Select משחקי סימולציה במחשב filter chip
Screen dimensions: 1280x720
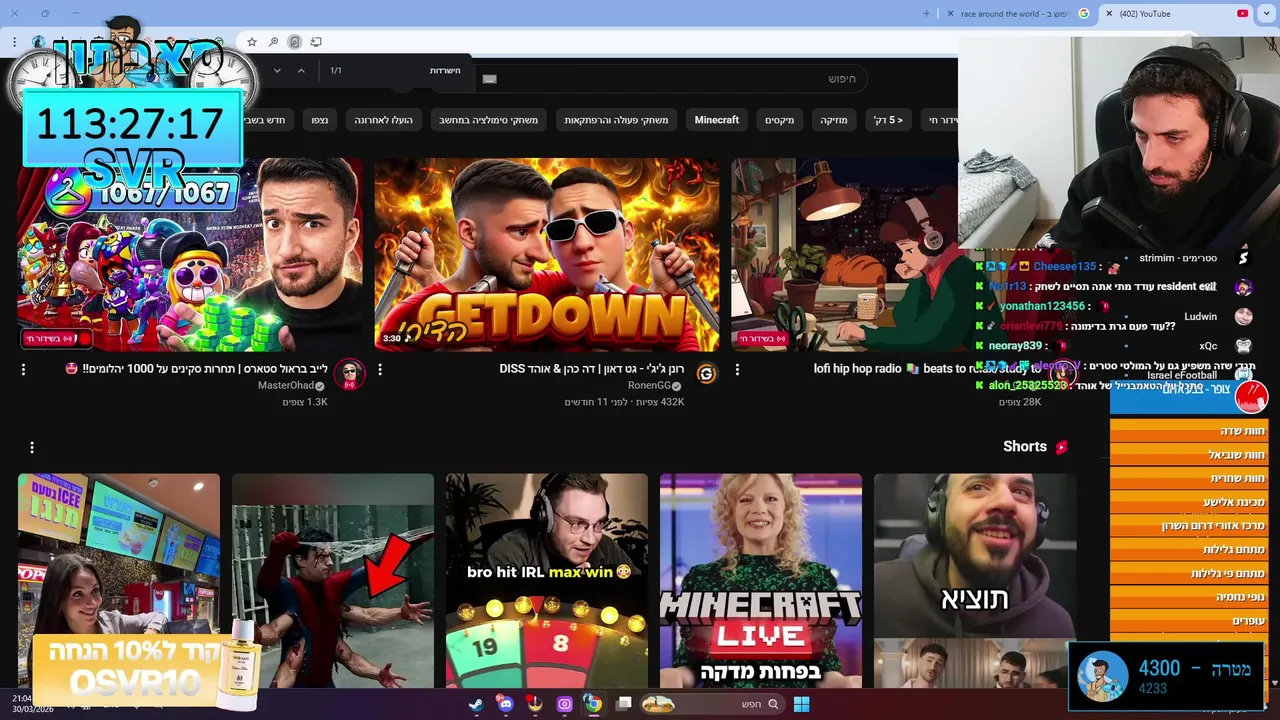click(x=489, y=120)
